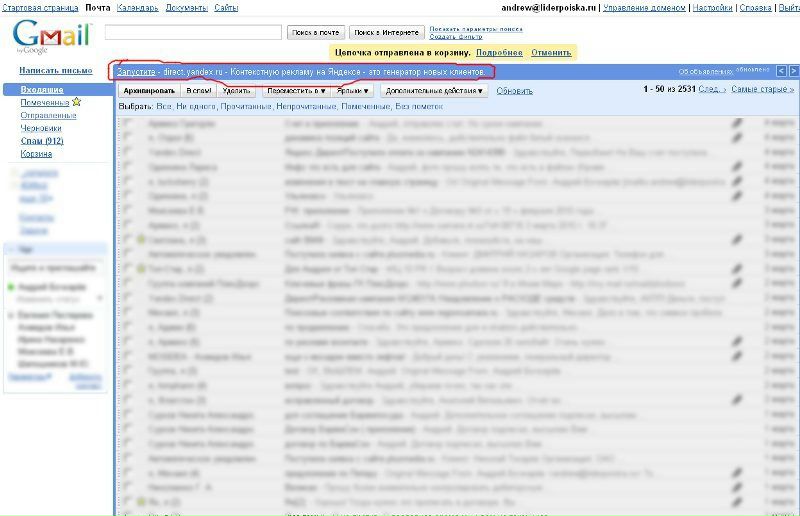This screenshot has width=800, height=516.
Task: Open Календарь from top bar
Action: click(x=137, y=8)
